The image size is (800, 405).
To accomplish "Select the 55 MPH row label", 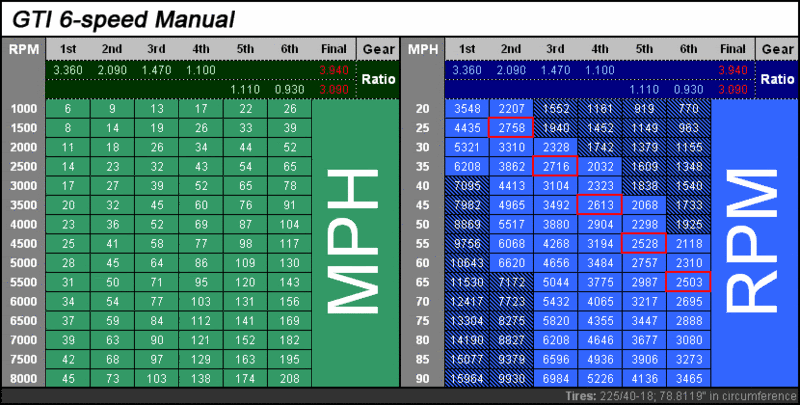I will 422,244.
